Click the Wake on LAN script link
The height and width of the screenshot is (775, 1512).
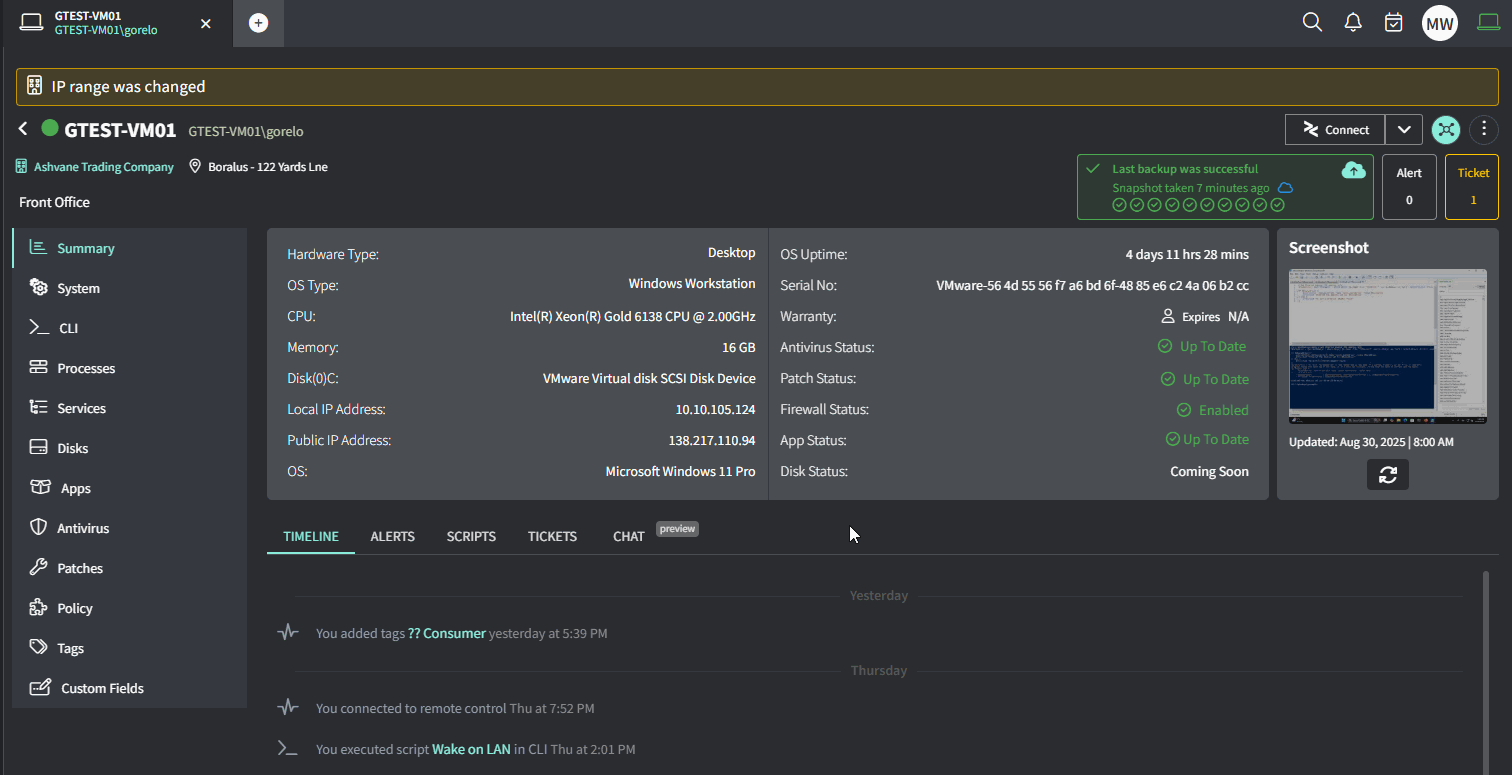click(471, 749)
